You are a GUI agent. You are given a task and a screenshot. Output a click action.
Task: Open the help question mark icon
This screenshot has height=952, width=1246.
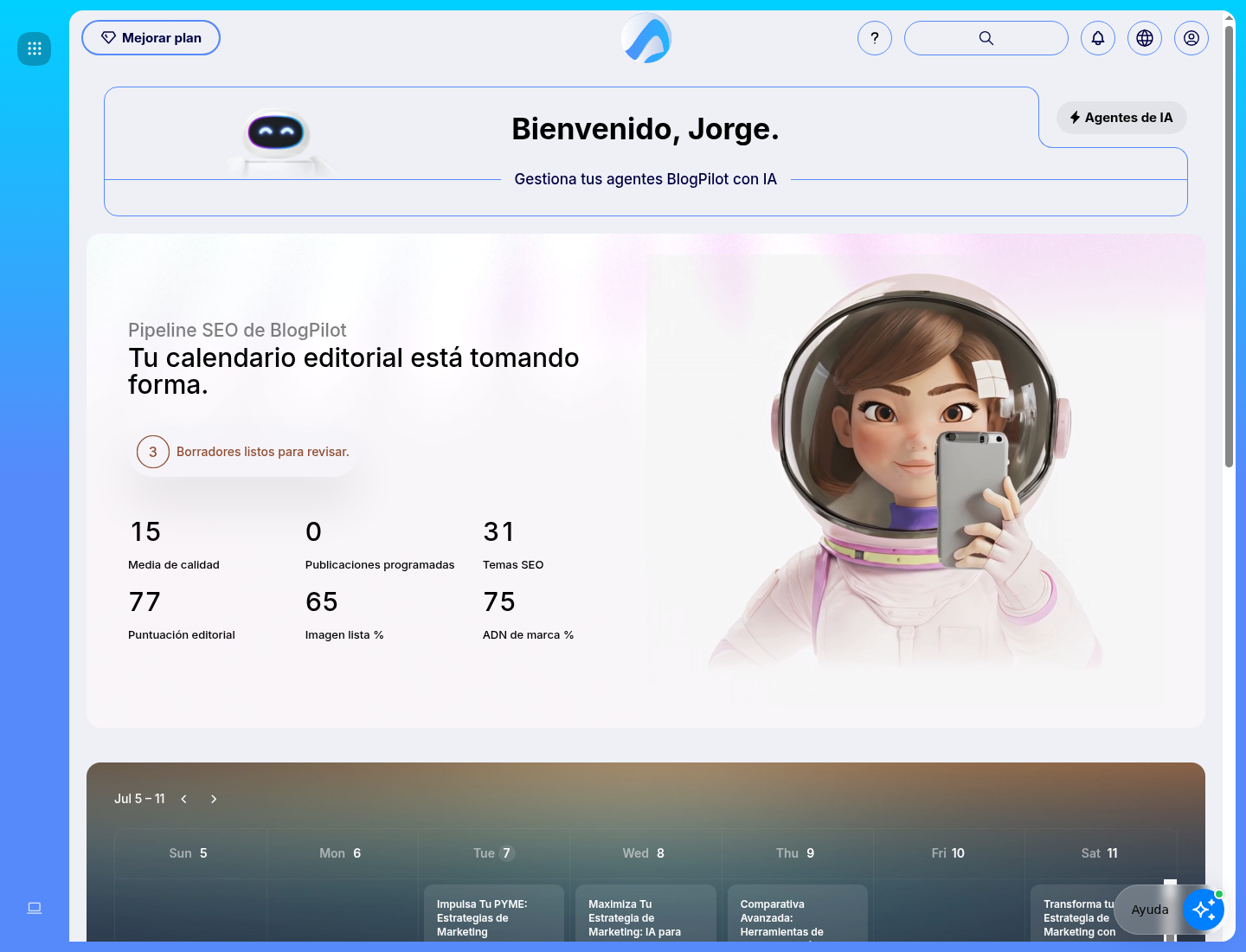(875, 38)
